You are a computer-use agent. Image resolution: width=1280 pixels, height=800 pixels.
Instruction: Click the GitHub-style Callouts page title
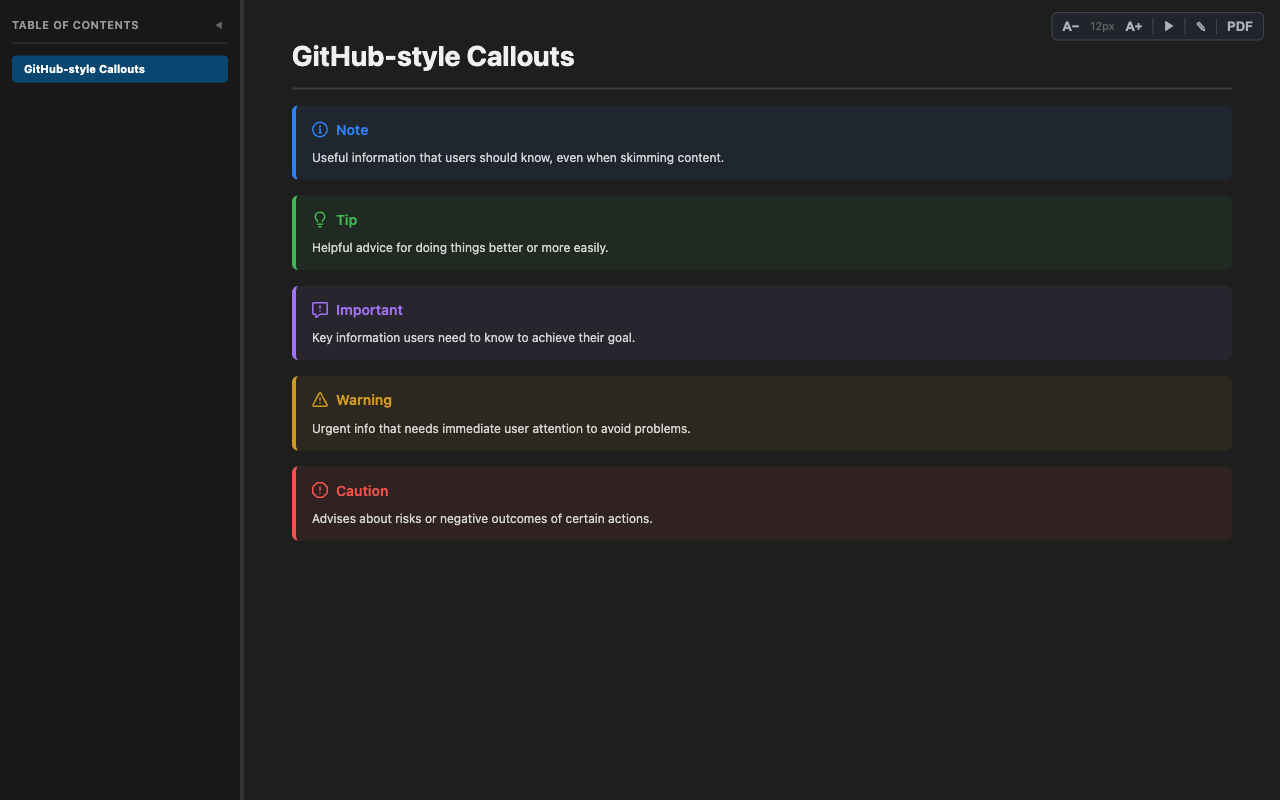[x=433, y=57]
